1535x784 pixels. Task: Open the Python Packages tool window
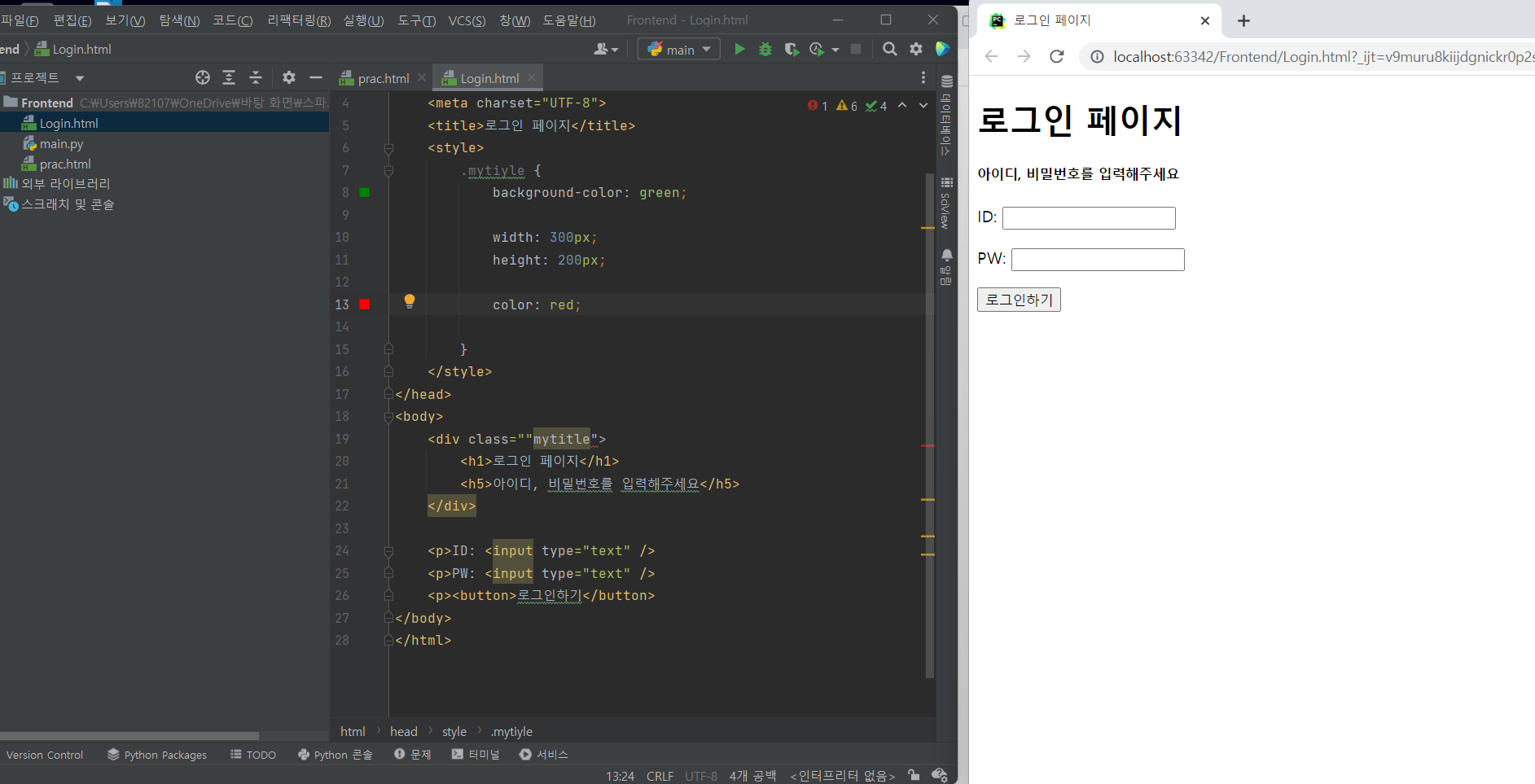pyautogui.click(x=157, y=755)
